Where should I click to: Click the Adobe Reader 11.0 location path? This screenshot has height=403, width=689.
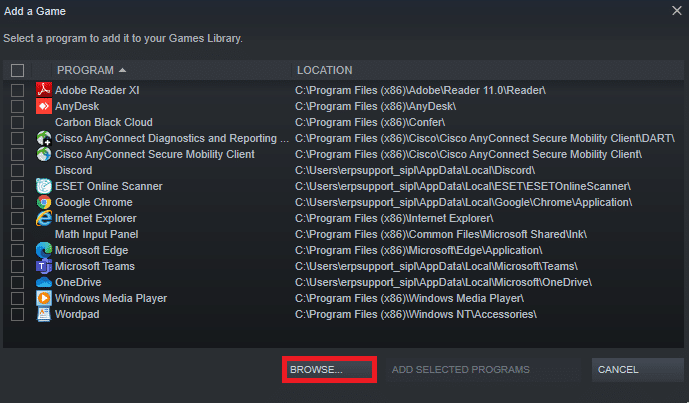(x=420, y=90)
